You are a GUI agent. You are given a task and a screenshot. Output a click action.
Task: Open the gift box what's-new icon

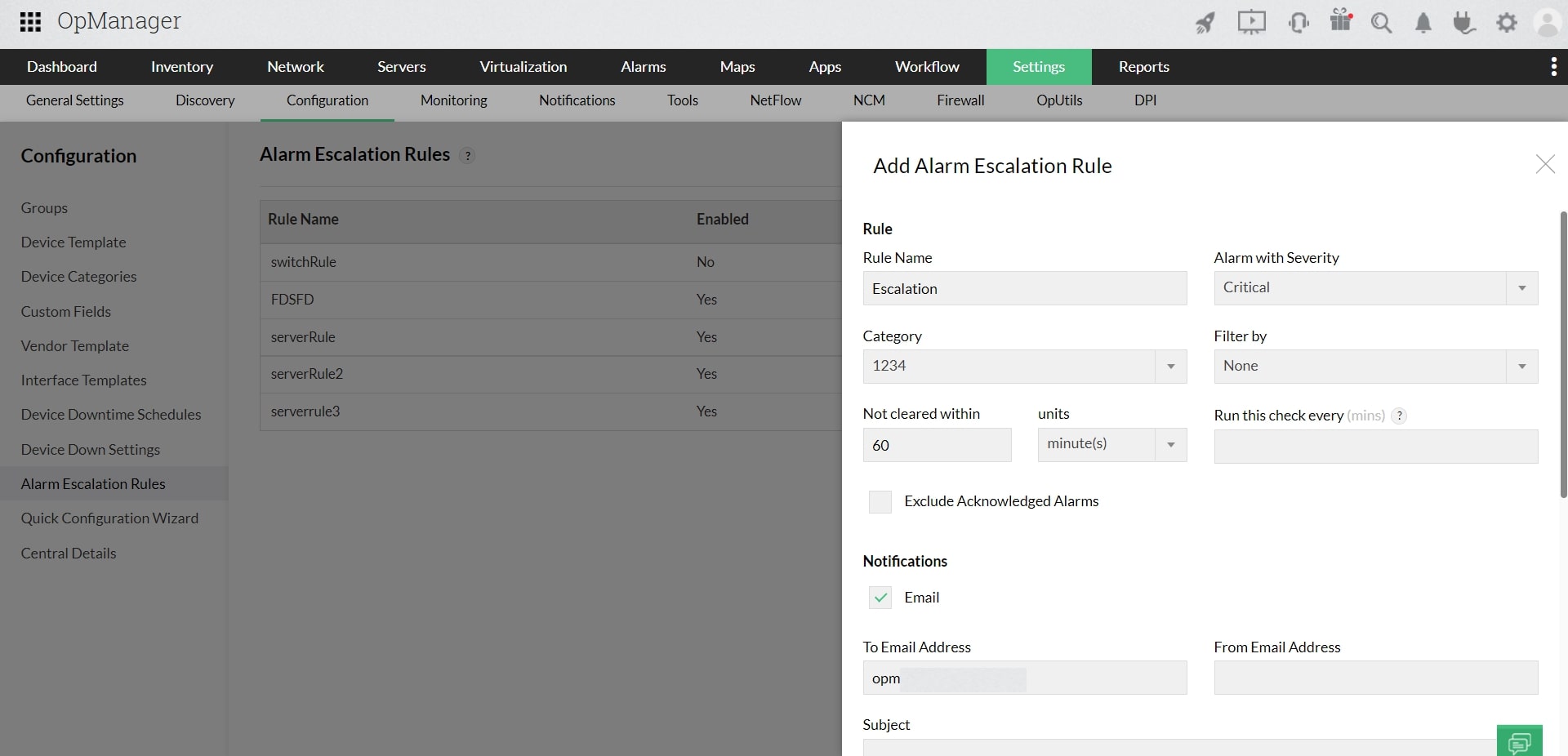pyautogui.click(x=1341, y=21)
